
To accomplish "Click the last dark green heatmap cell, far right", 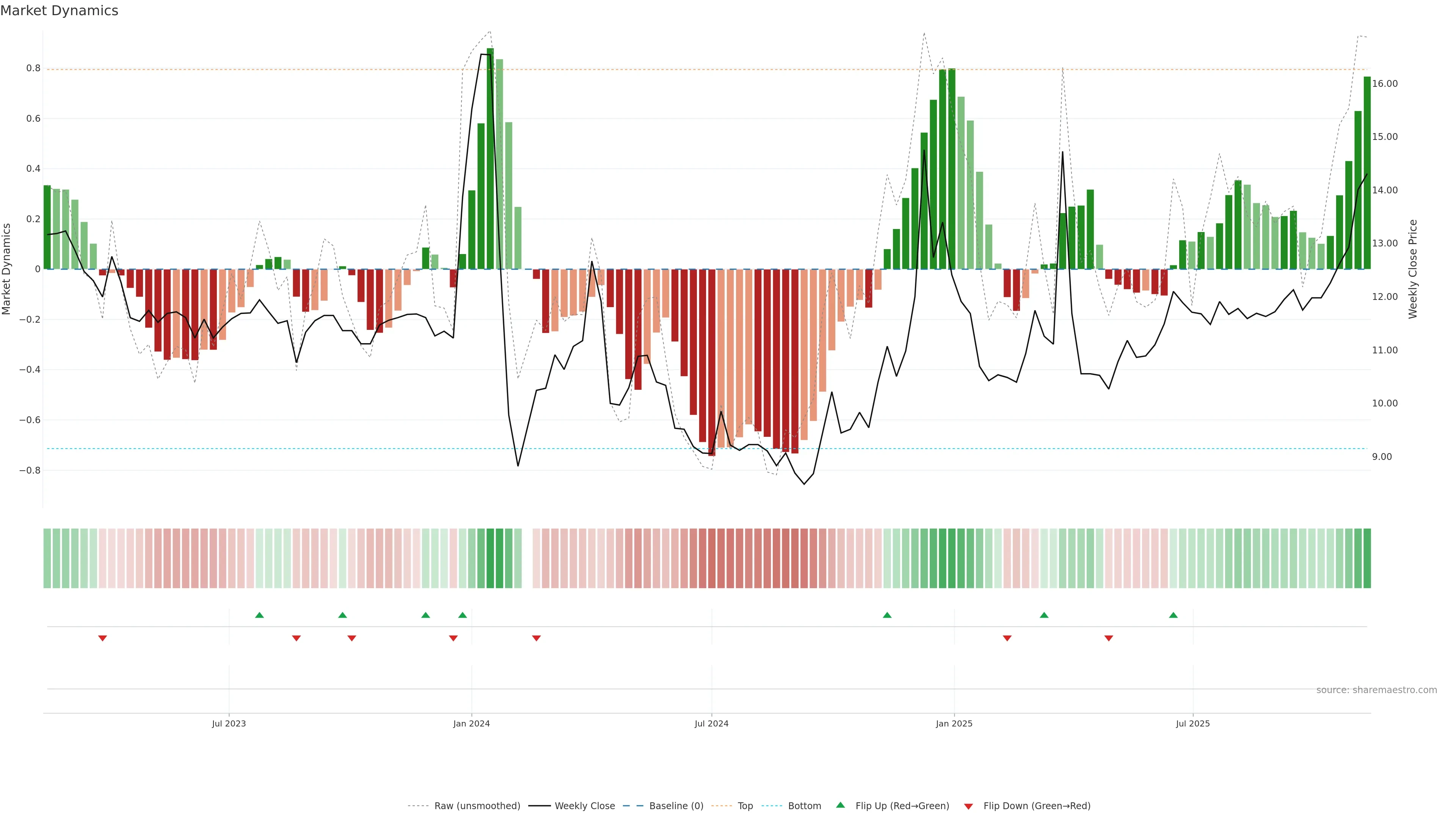I will 1367,558.
